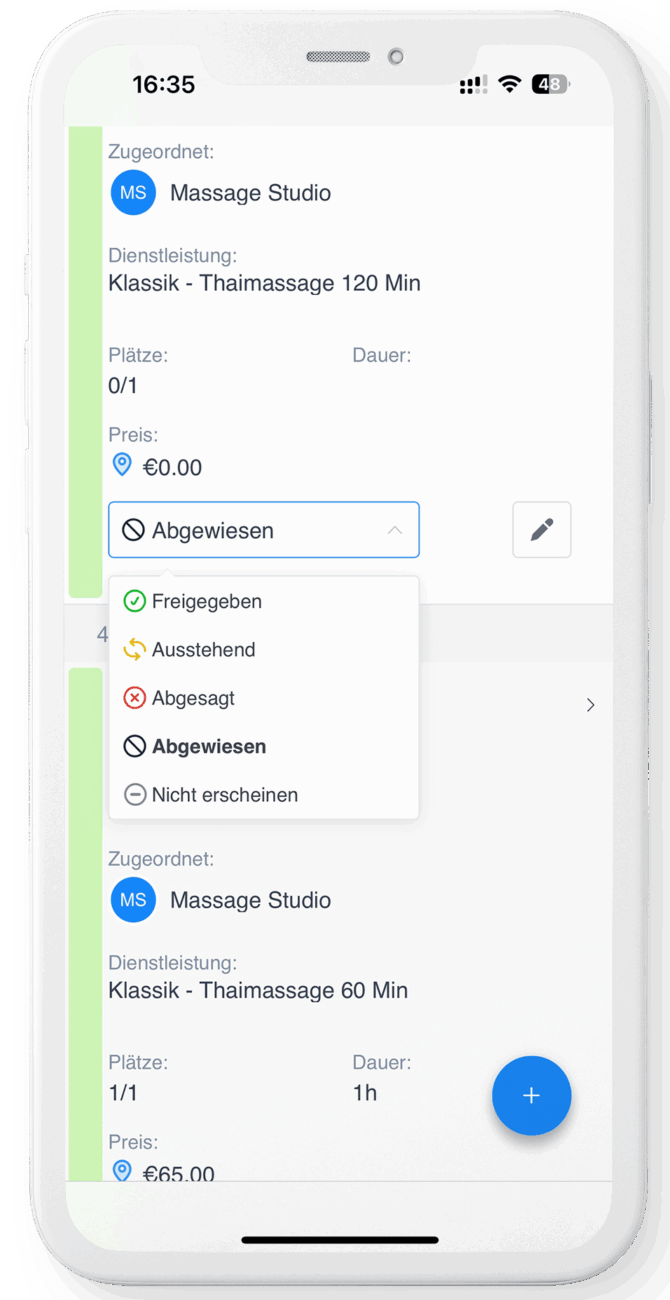Viewport: 670px width, 1300px height.
Task: Choose the bold Abgewiesen menu option
Action: (264, 746)
